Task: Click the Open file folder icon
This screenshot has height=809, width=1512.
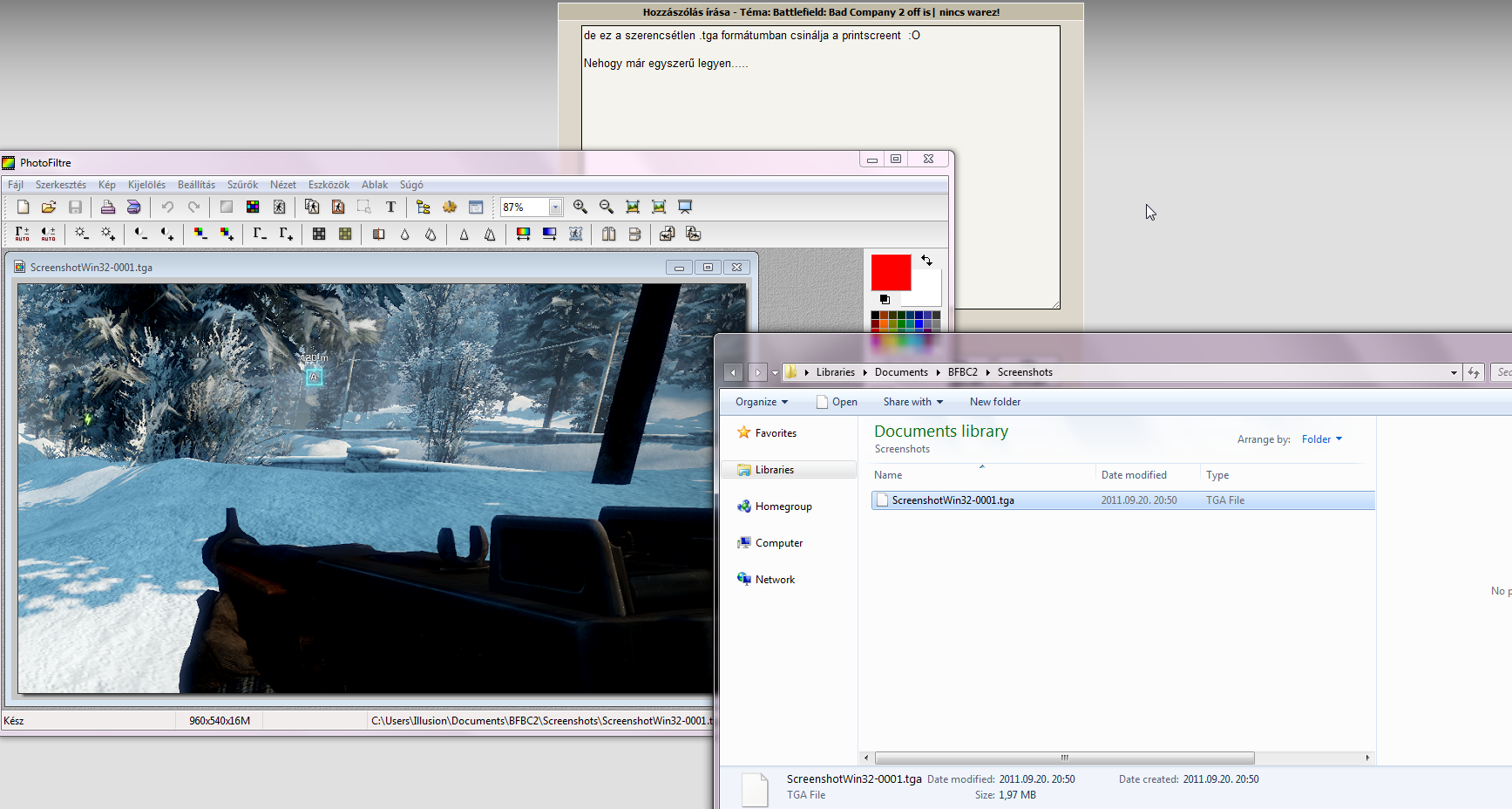Action: (x=49, y=207)
